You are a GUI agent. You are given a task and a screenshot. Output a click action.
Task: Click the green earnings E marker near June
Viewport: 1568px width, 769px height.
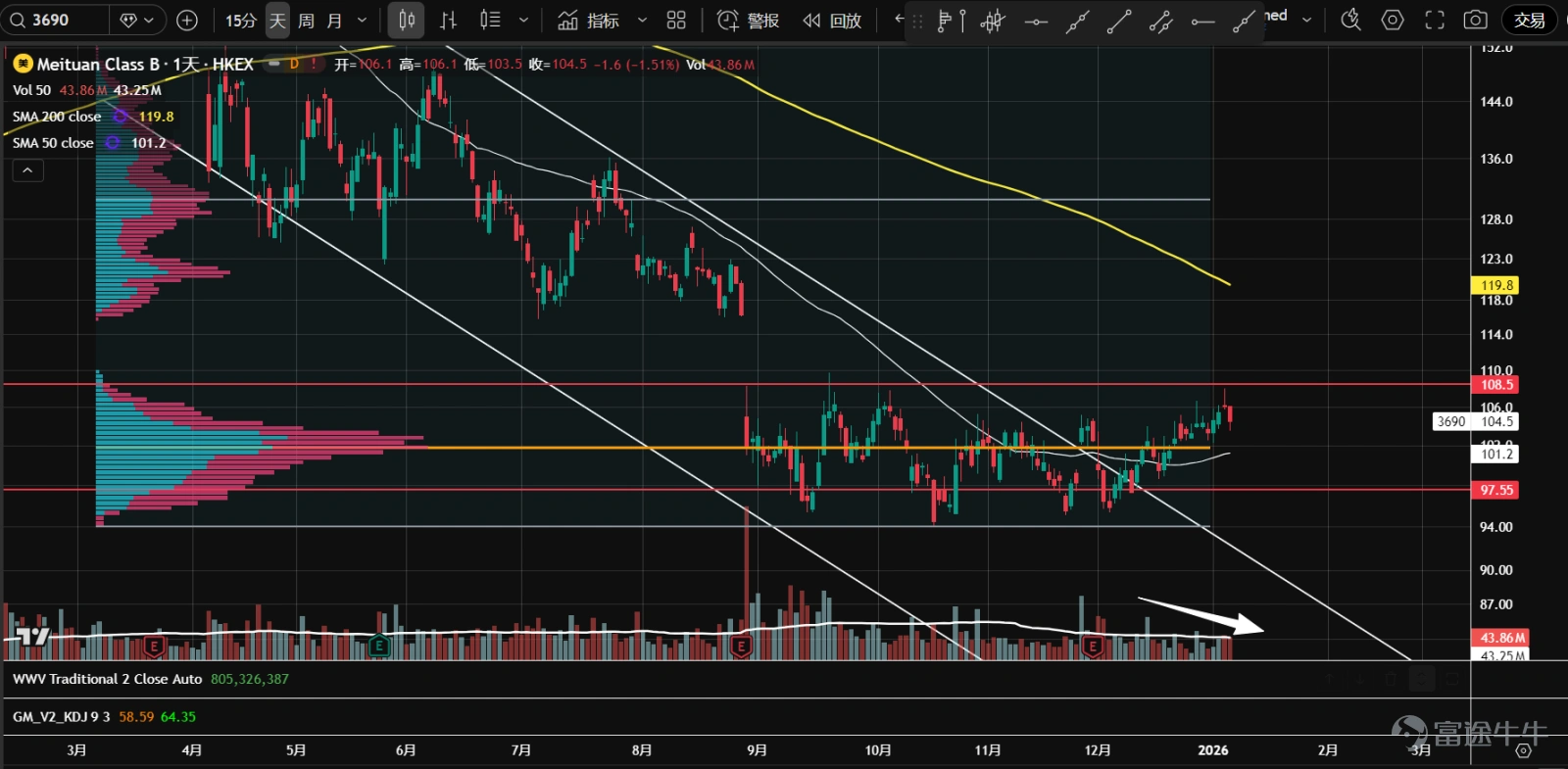pos(379,646)
